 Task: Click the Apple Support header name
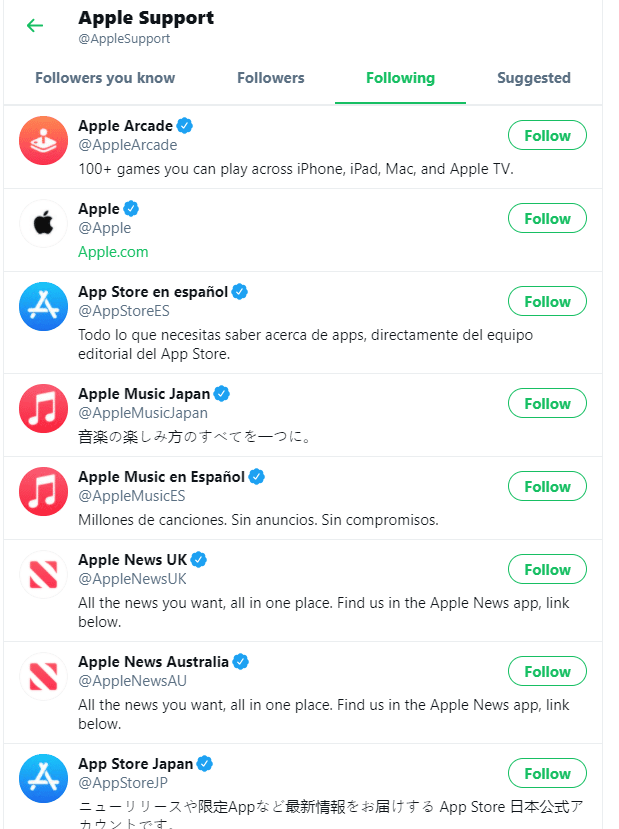coord(146,17)
